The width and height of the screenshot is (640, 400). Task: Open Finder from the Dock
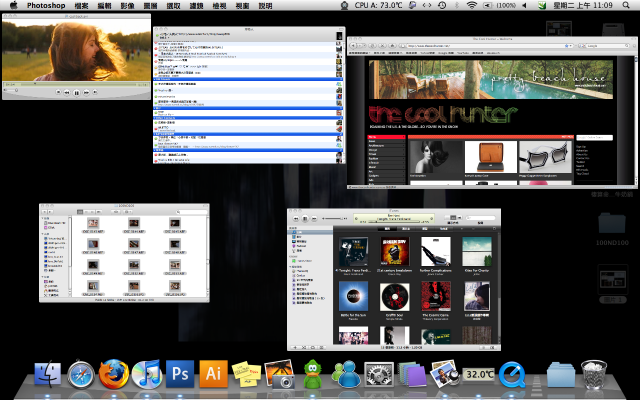pyautogui.click(x=47, y=374)
